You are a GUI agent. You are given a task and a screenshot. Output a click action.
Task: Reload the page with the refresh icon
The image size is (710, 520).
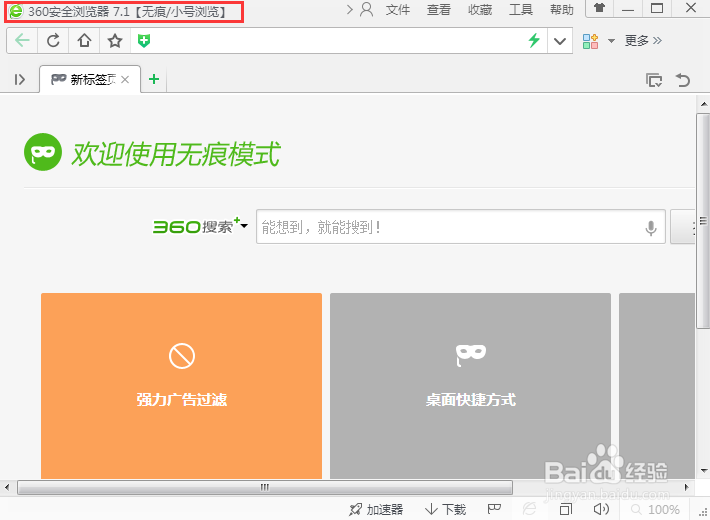pyautogui.click(x=53, y=41)
